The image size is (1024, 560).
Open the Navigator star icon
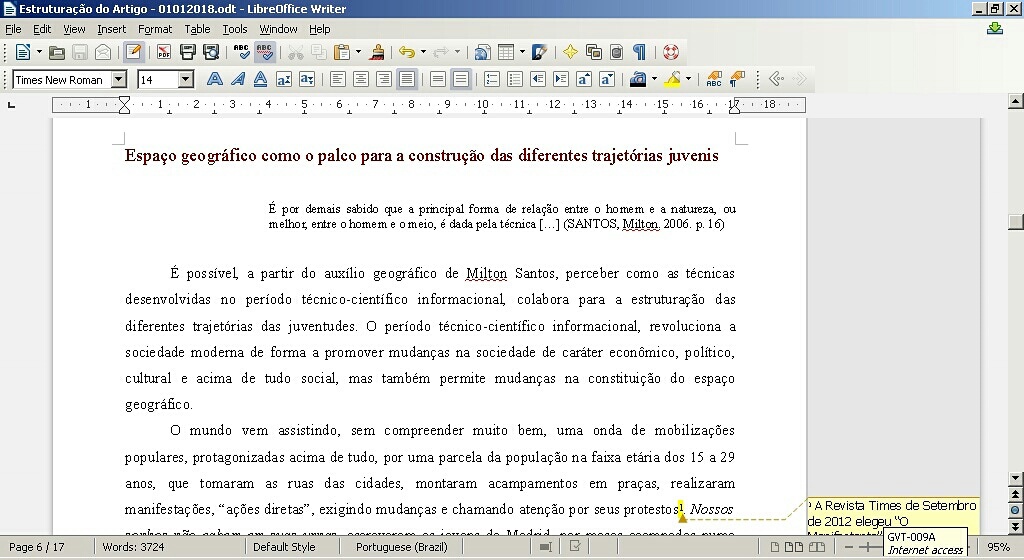(570, 52)
